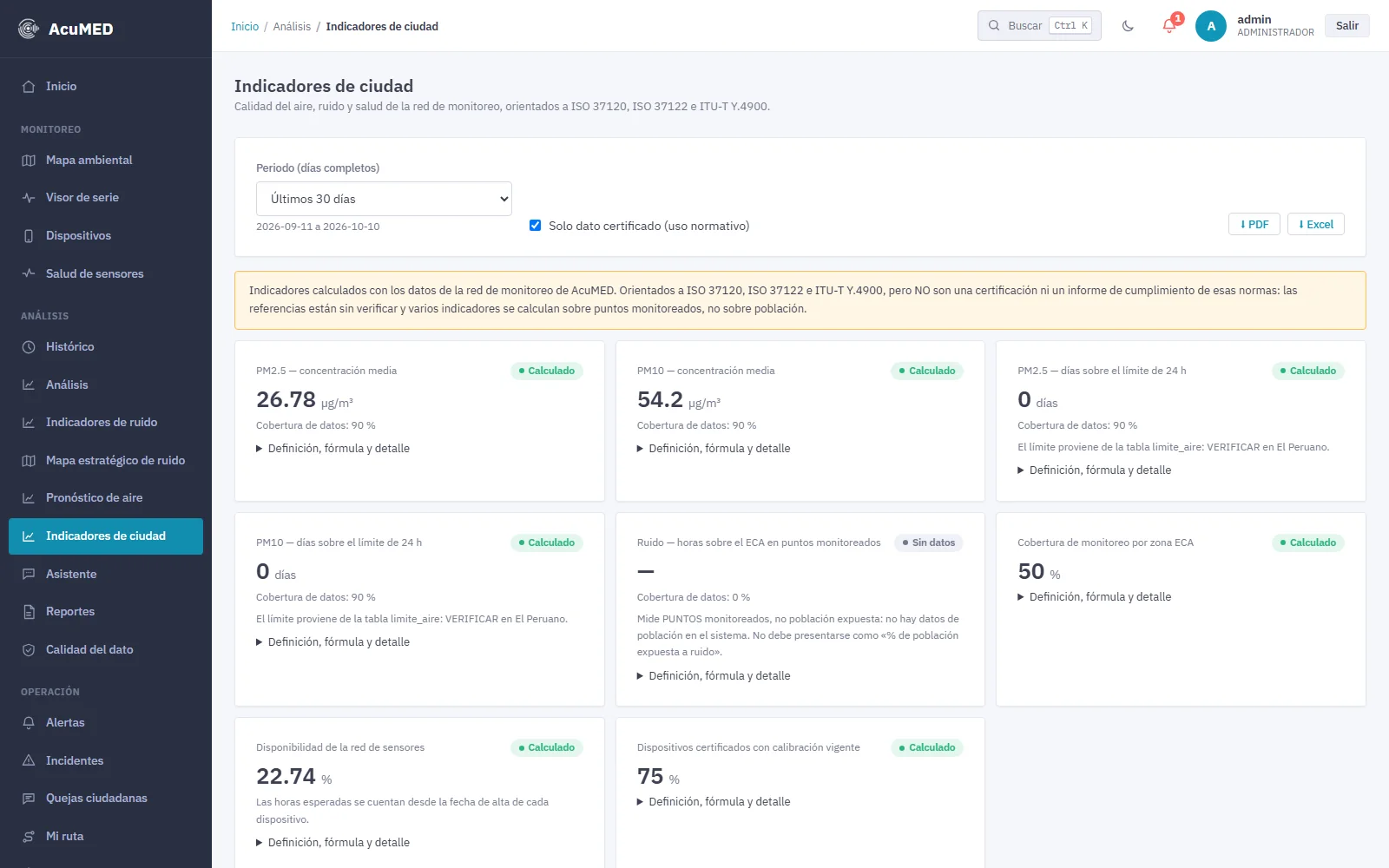Expand PM10 días sobre límite definition details
The width and height of the screenshot is (1389, 868).
(332, 642)
